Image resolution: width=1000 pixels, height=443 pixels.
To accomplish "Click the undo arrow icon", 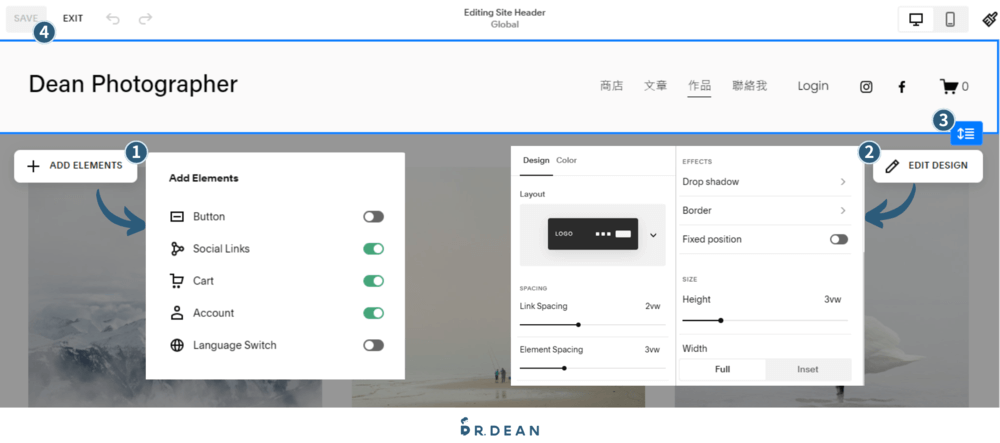I will 113,18.
